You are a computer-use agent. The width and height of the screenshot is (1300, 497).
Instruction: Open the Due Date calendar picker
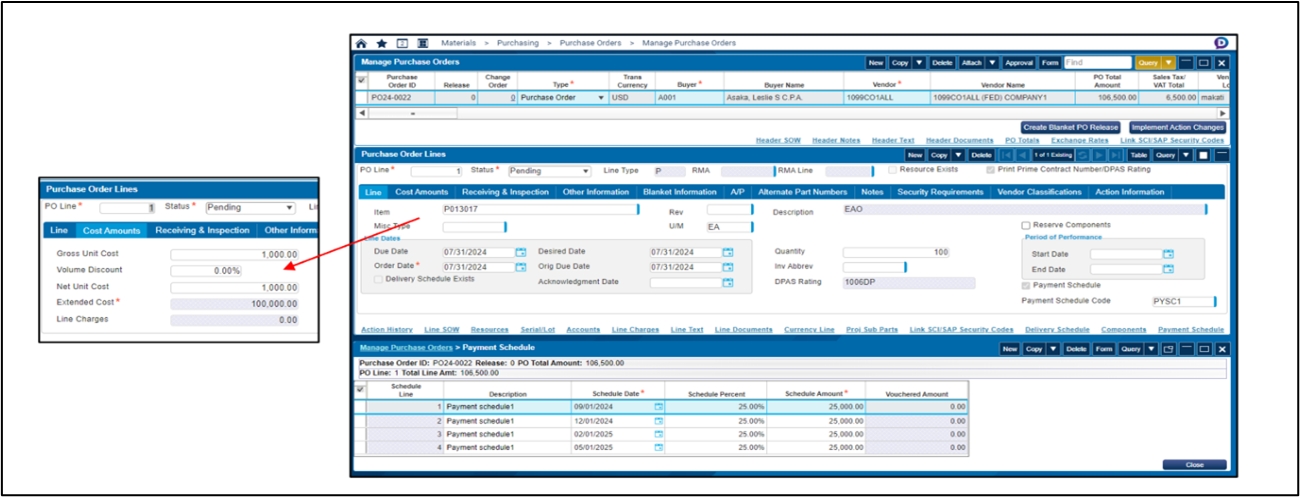click(520, 252)
